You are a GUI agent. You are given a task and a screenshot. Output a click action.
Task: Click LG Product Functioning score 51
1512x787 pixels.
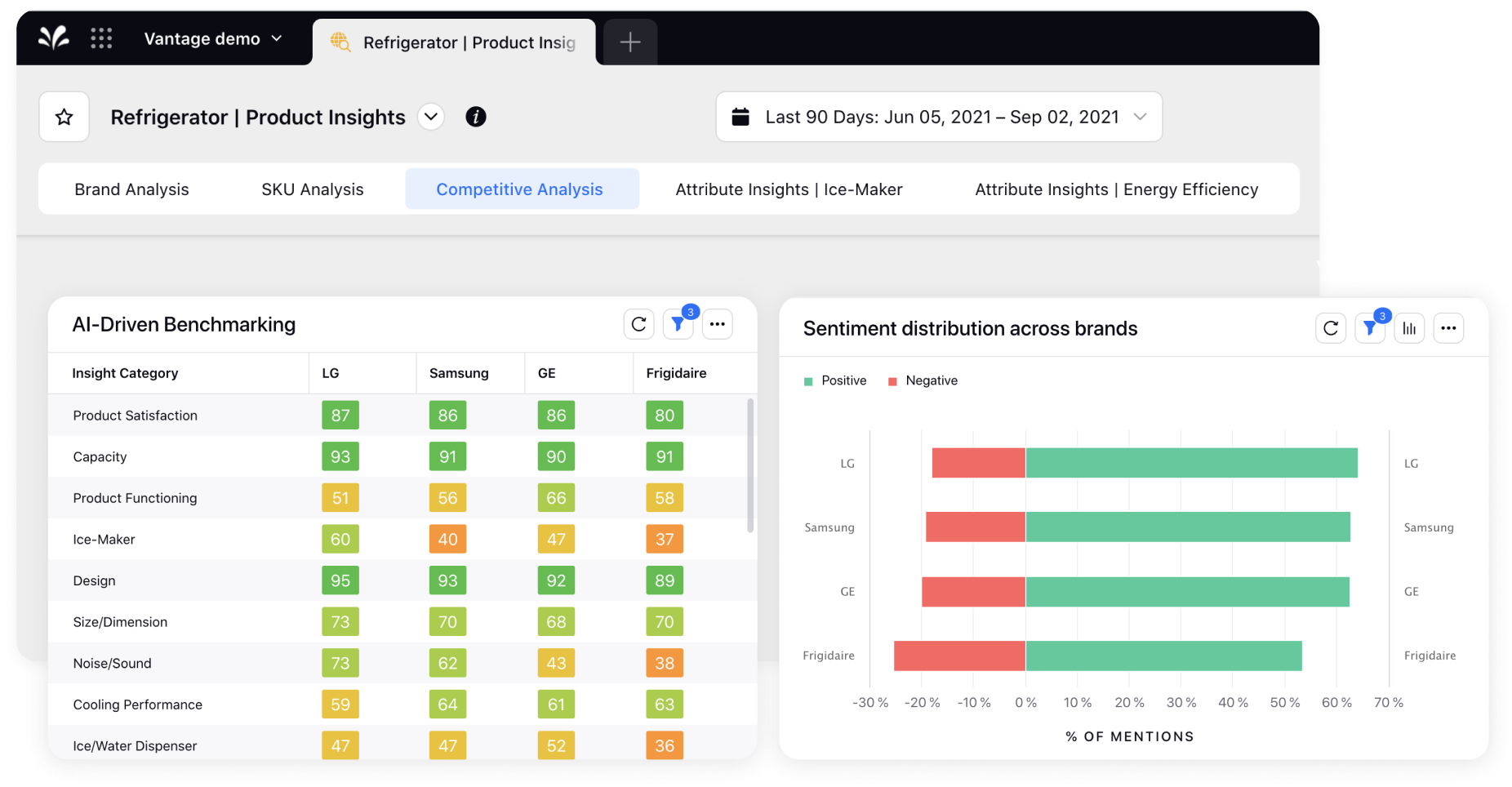tap(340, 498)
